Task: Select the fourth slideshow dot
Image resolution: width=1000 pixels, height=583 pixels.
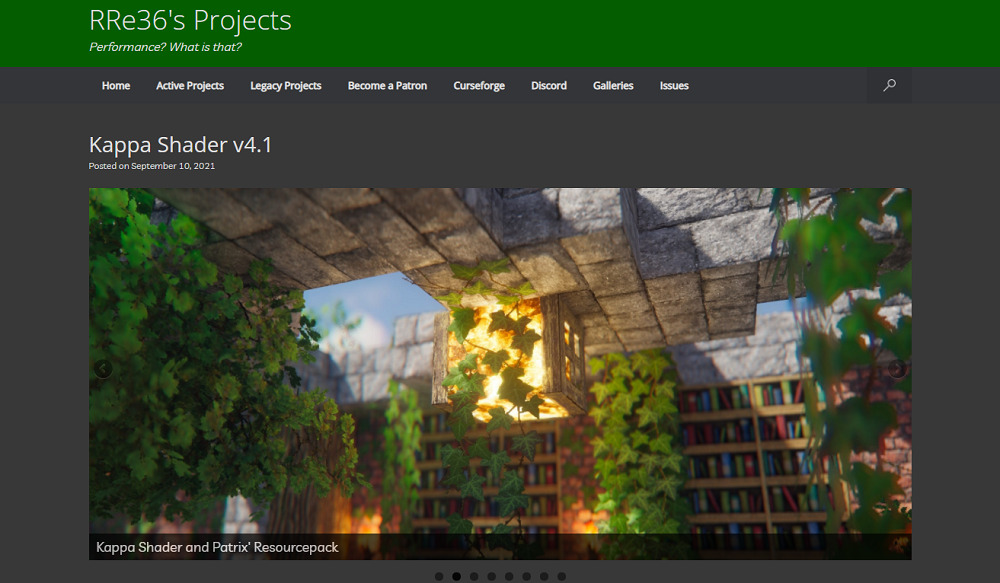Action: [x=492, y=577]
